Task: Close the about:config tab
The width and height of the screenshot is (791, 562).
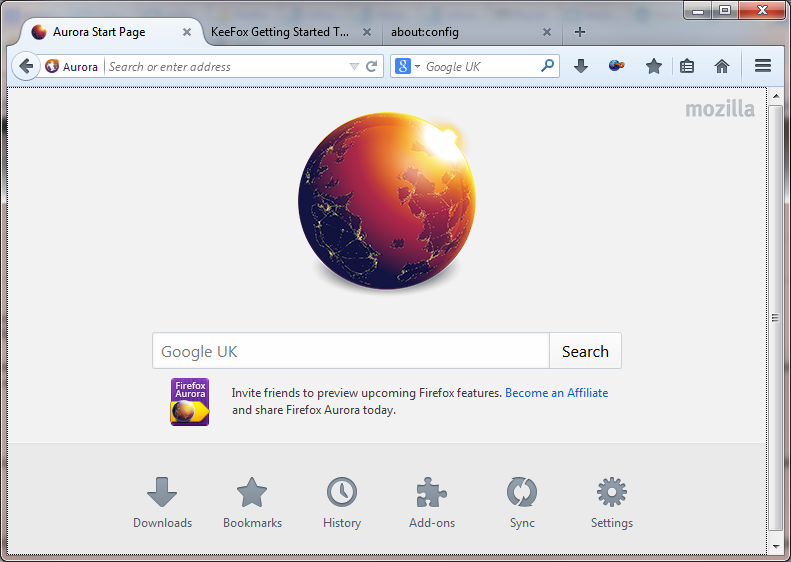Action: click(x=547, y=32)
